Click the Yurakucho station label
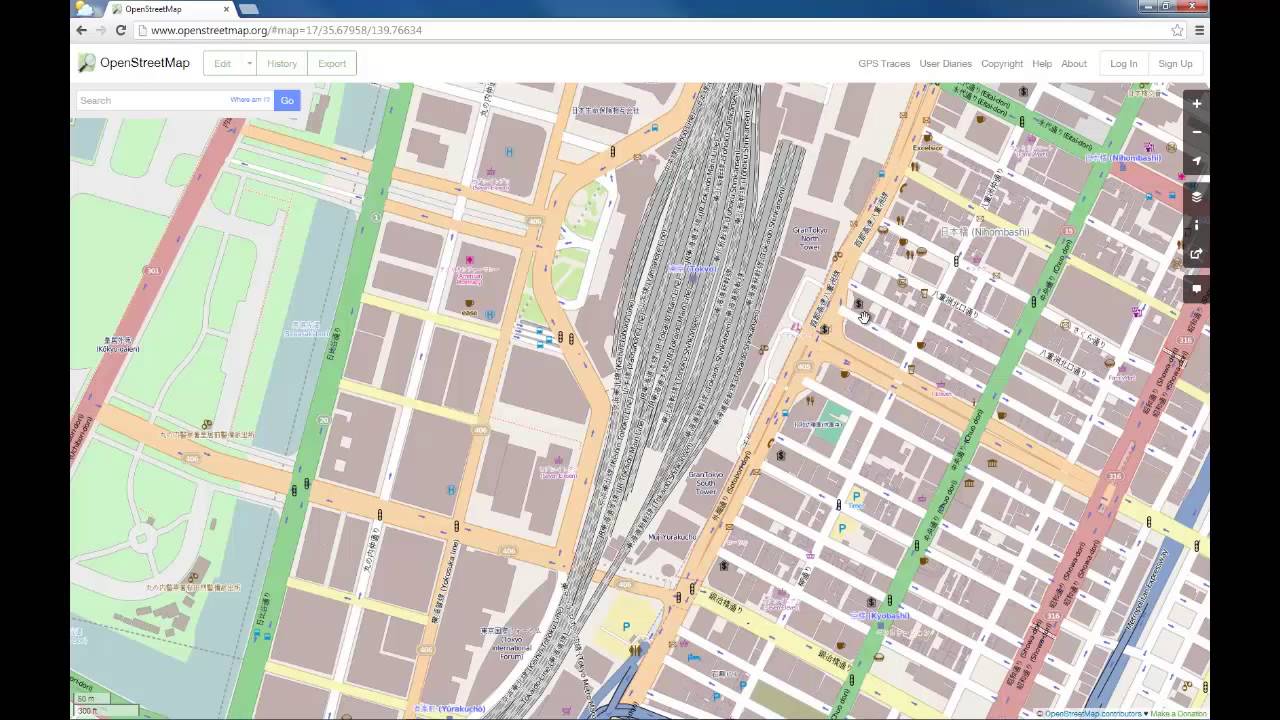This screenshot has width=1280, height=720. pos(450,708)
